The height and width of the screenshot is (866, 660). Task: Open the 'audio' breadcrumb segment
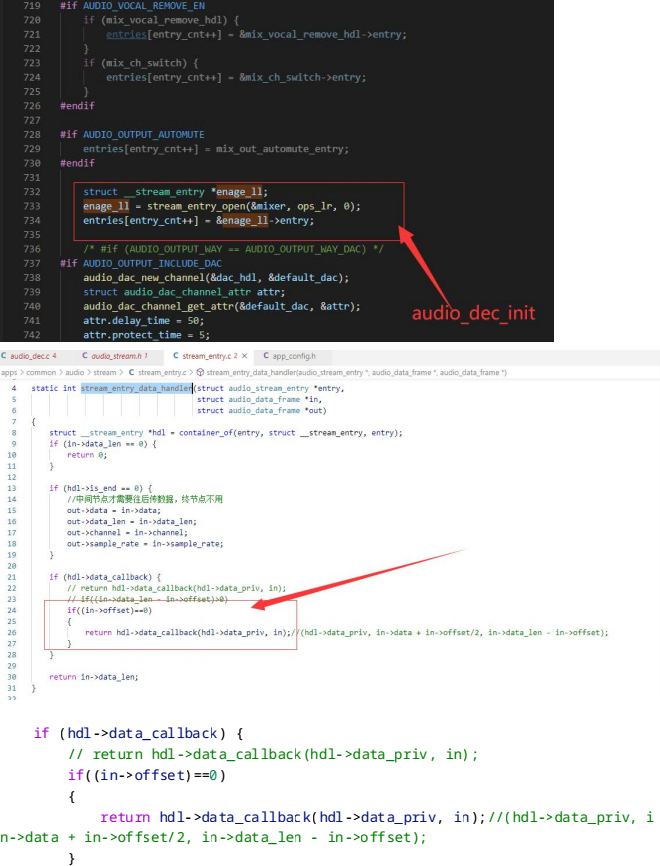pyautogui.click(x=75, y=373)
